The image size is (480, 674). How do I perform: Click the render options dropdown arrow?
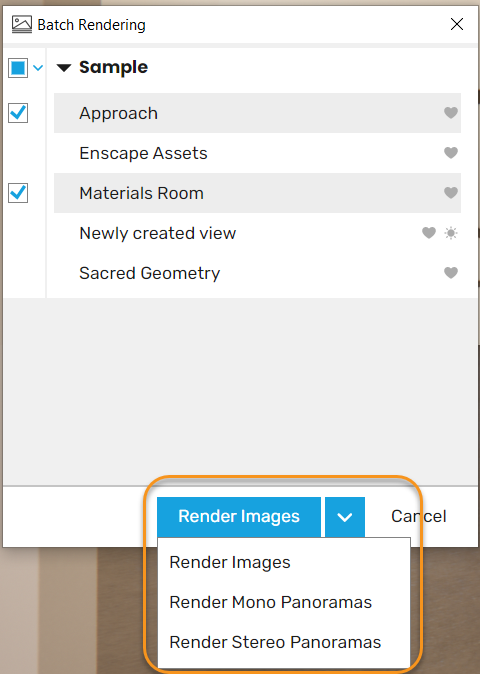(x=345, y=517)
